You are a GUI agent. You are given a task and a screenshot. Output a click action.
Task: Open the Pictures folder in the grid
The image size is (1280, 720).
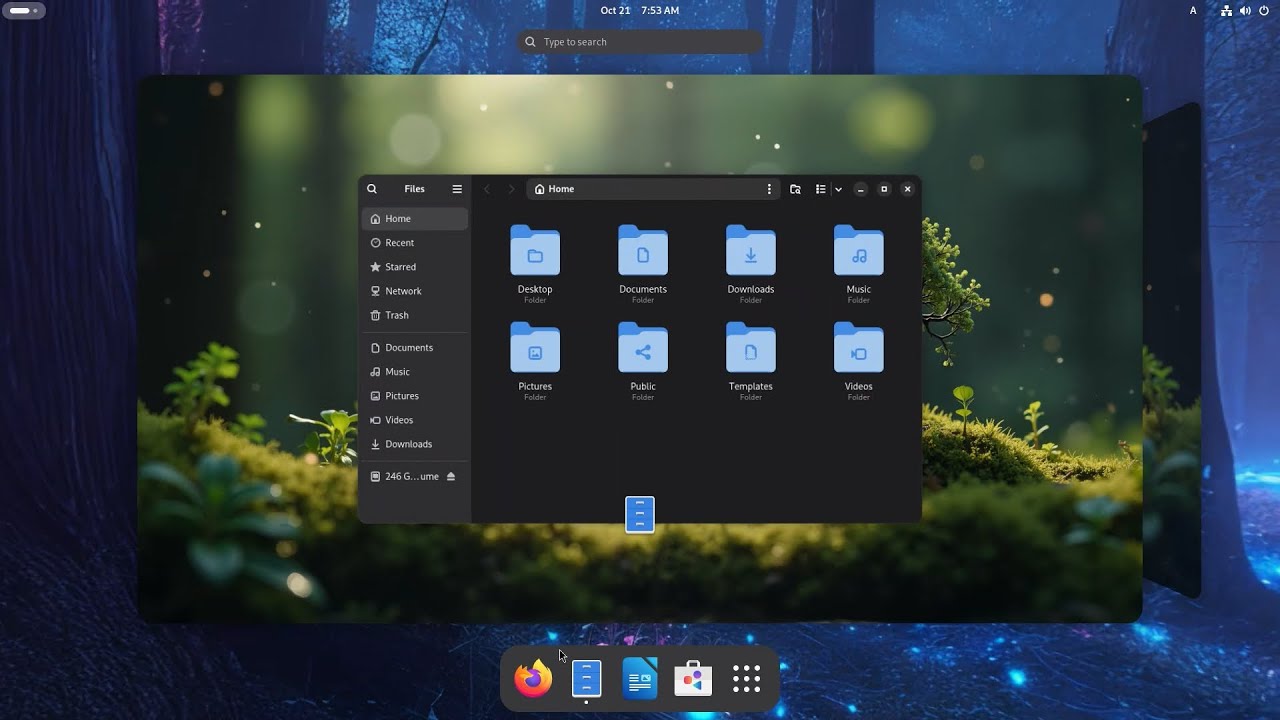[535, 347]
